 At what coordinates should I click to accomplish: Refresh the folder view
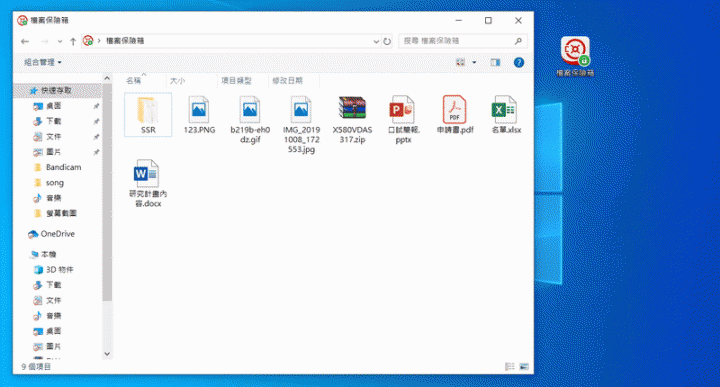click(387, 41)
